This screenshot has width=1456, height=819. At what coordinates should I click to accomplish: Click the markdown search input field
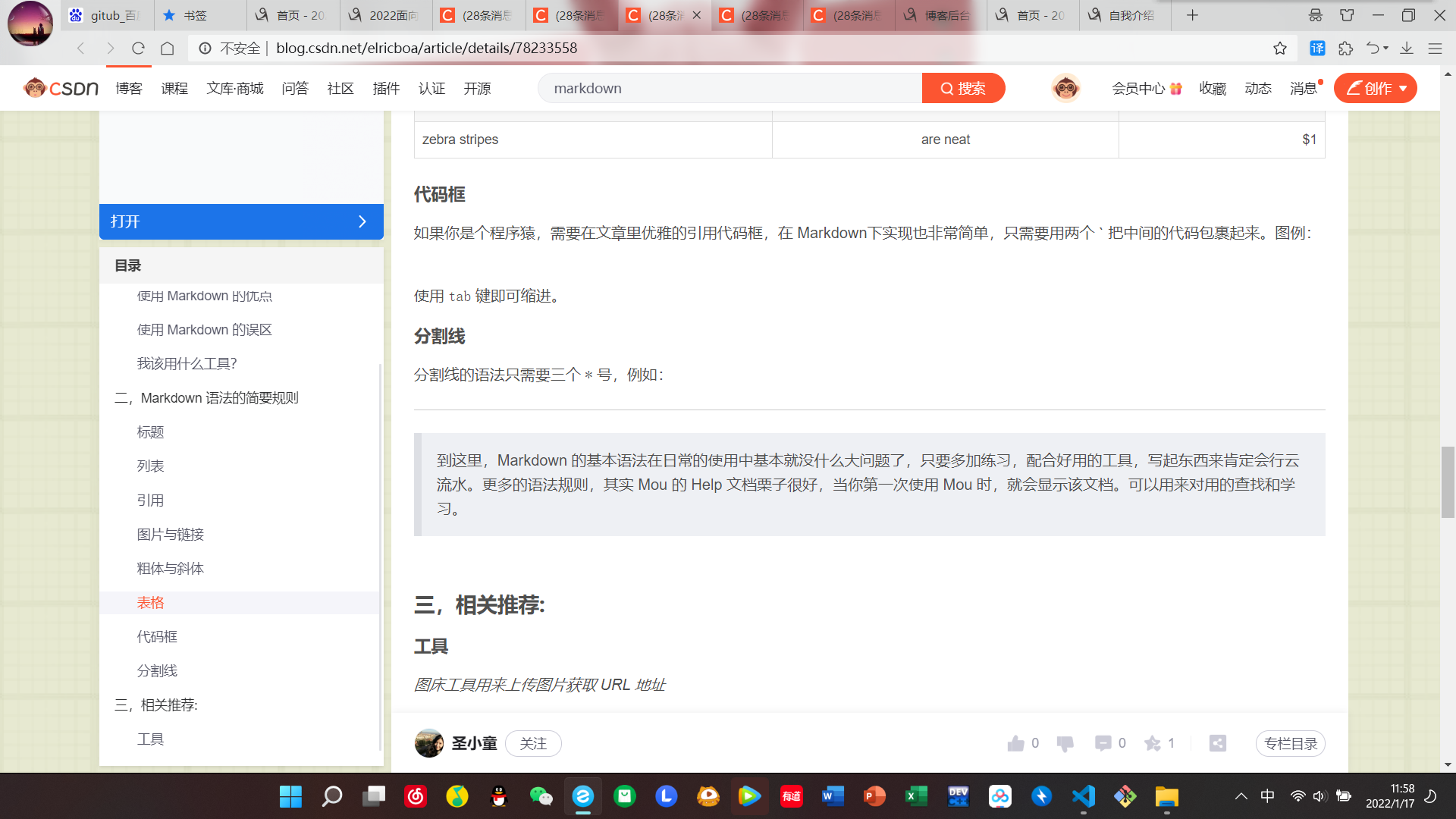click(x=728, y=89)
